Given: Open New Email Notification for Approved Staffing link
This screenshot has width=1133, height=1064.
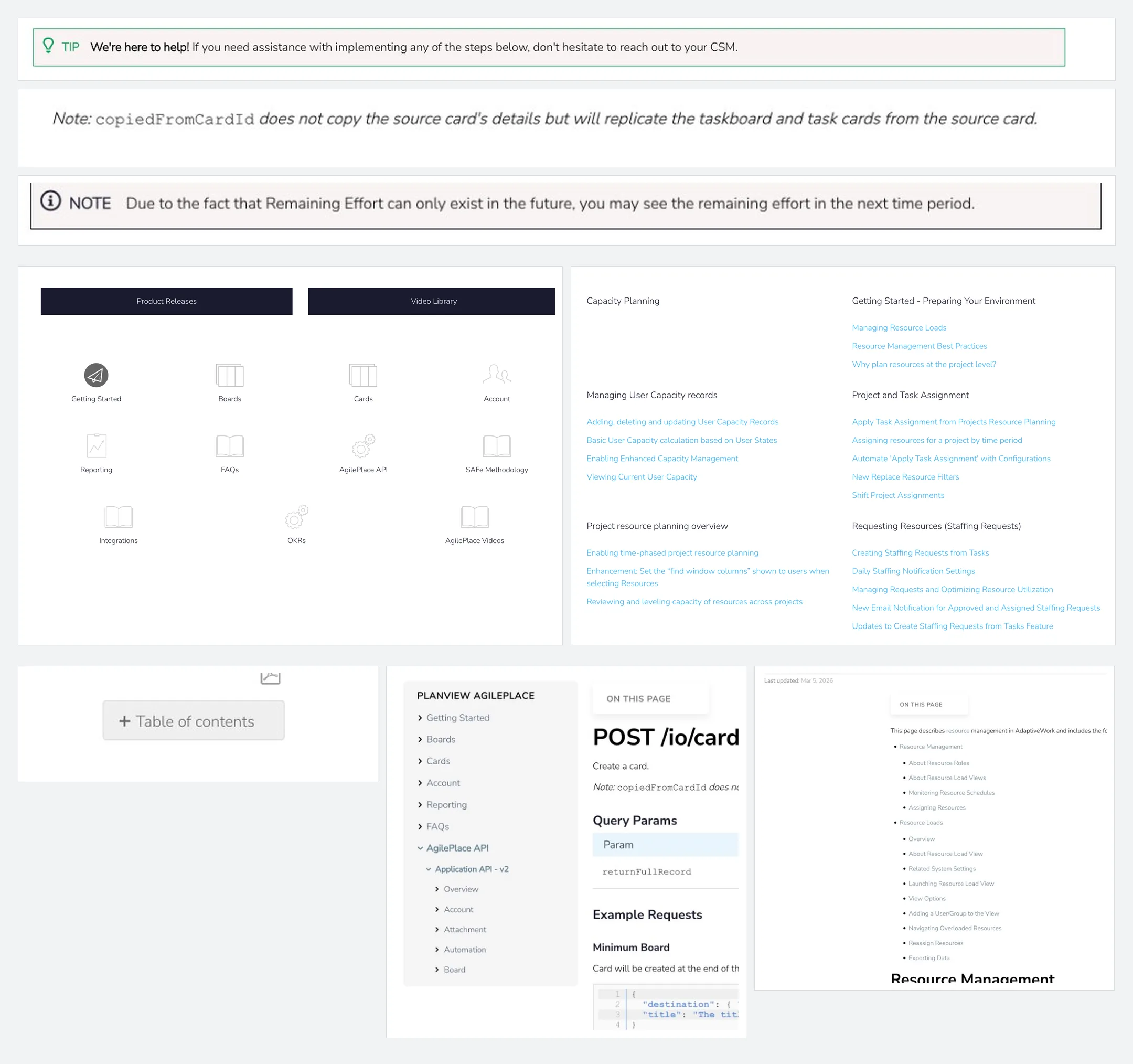Looking at the screenshot, I should tap(976, 607).
